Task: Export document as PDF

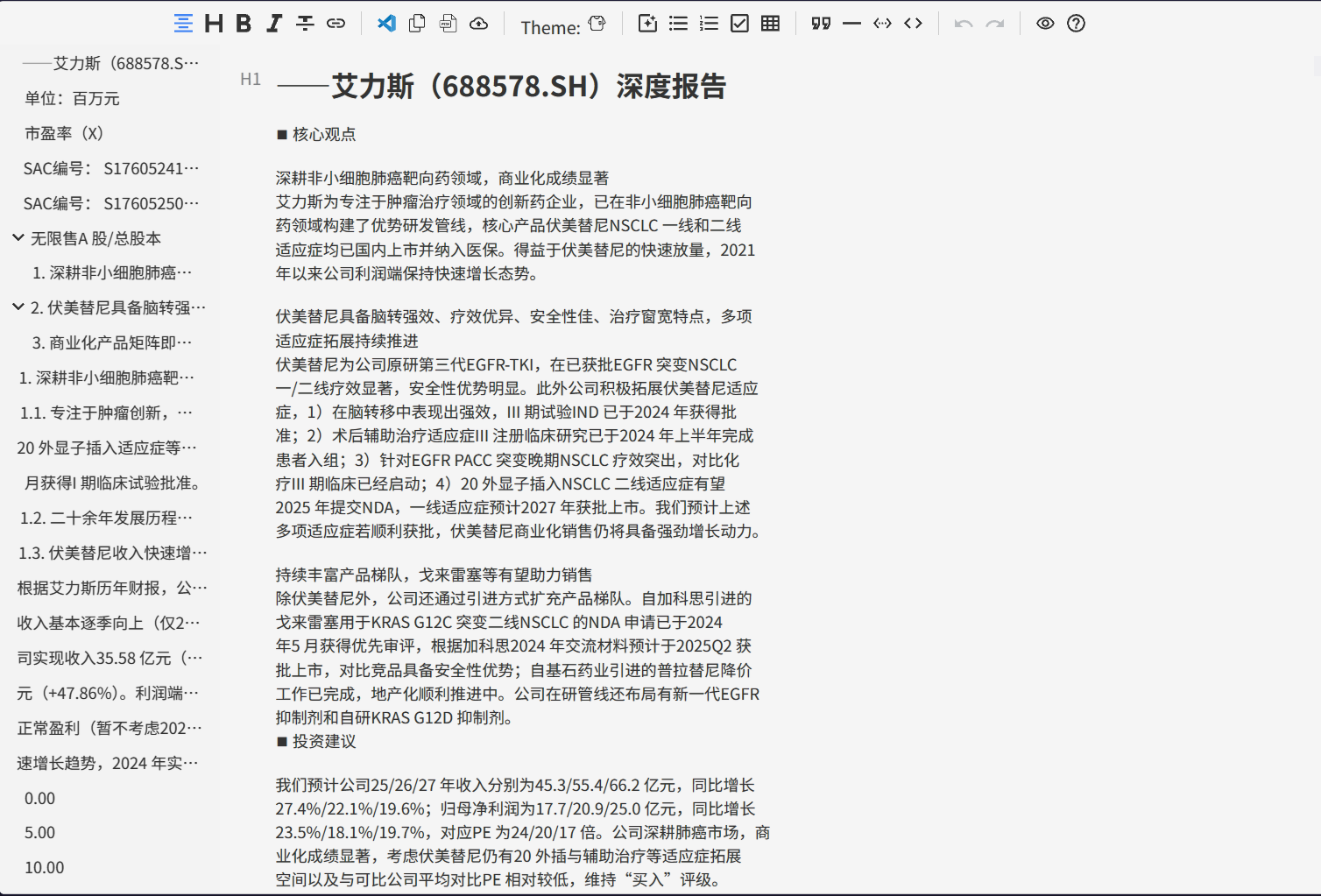Action: [x=448, y=24]
